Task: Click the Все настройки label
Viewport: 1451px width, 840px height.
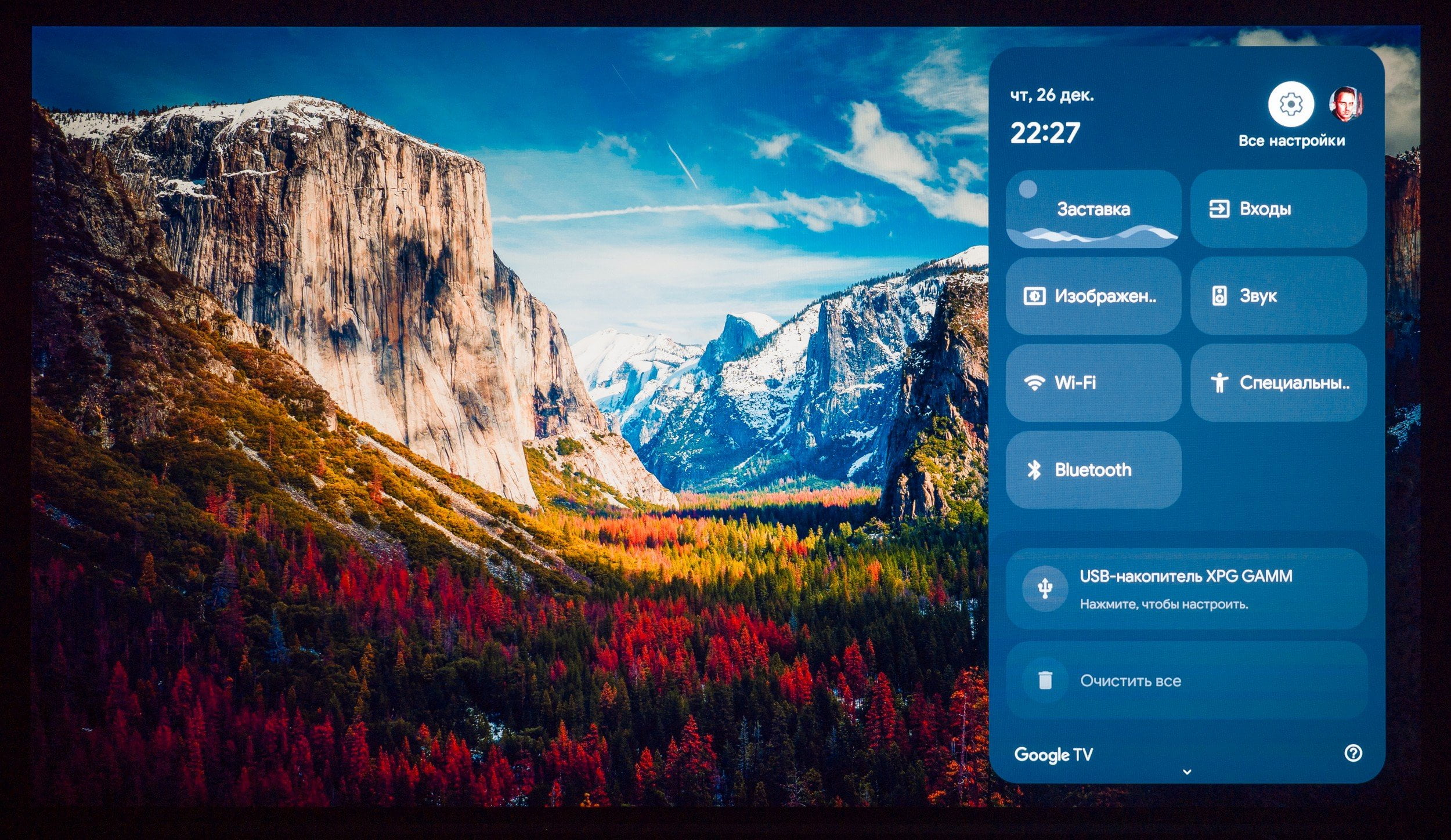Action: coord(1291,141)
